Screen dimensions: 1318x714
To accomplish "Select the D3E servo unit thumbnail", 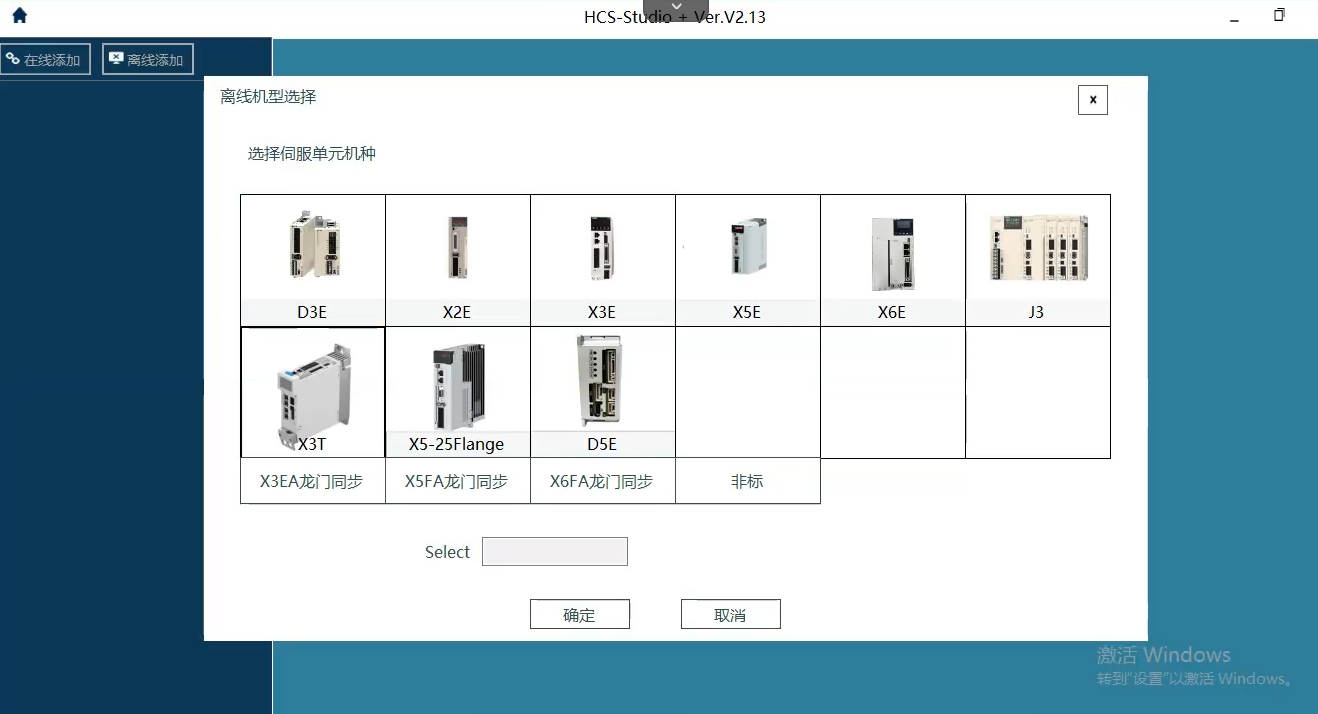I will pos(313,260).
